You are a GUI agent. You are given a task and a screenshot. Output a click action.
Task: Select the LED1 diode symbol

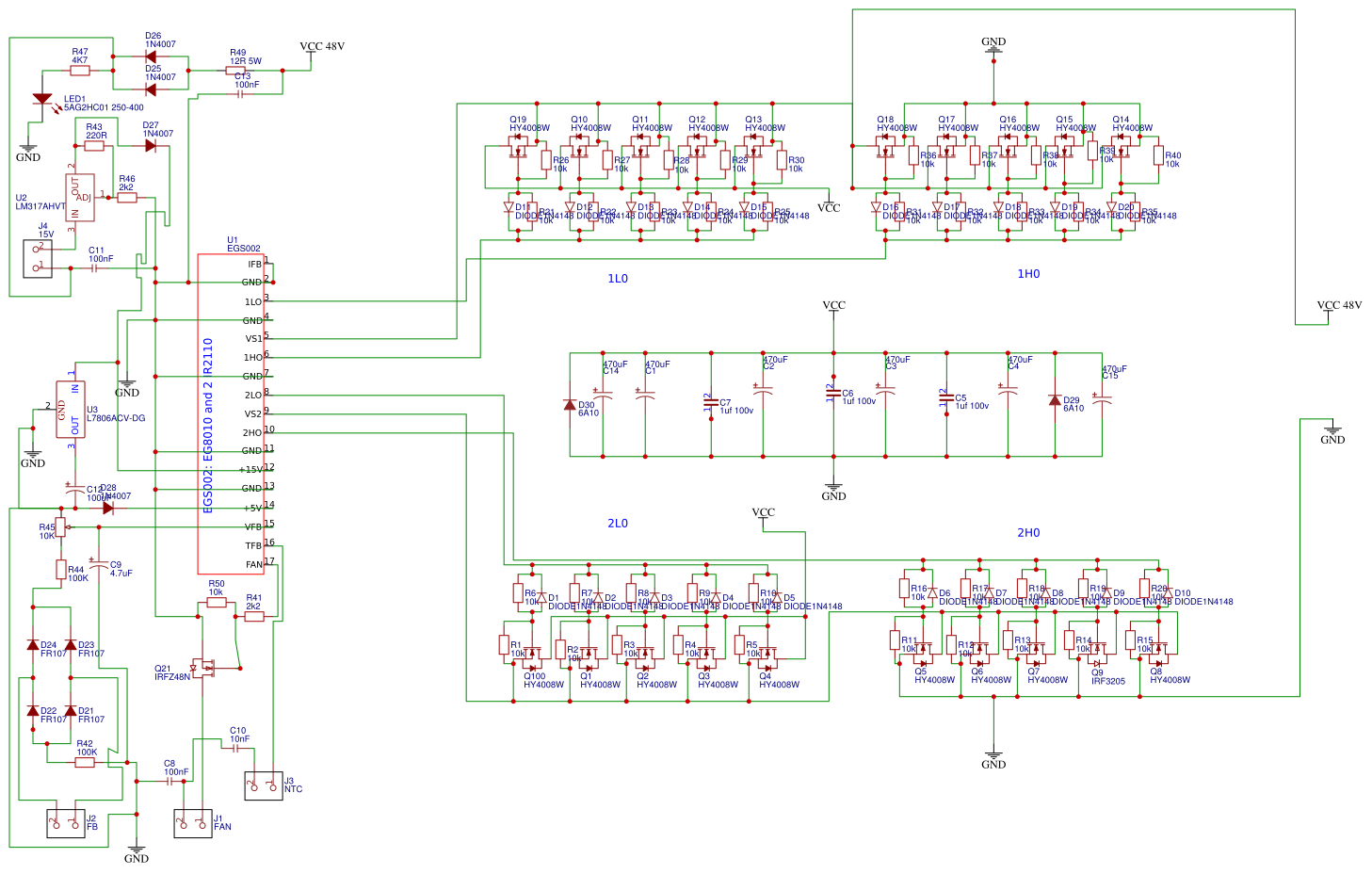[x=41, y=99]
